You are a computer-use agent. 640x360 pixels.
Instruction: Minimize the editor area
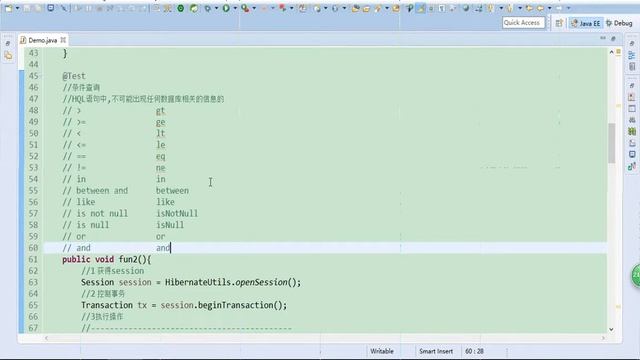pyautogui.click(x=603, y=38)
